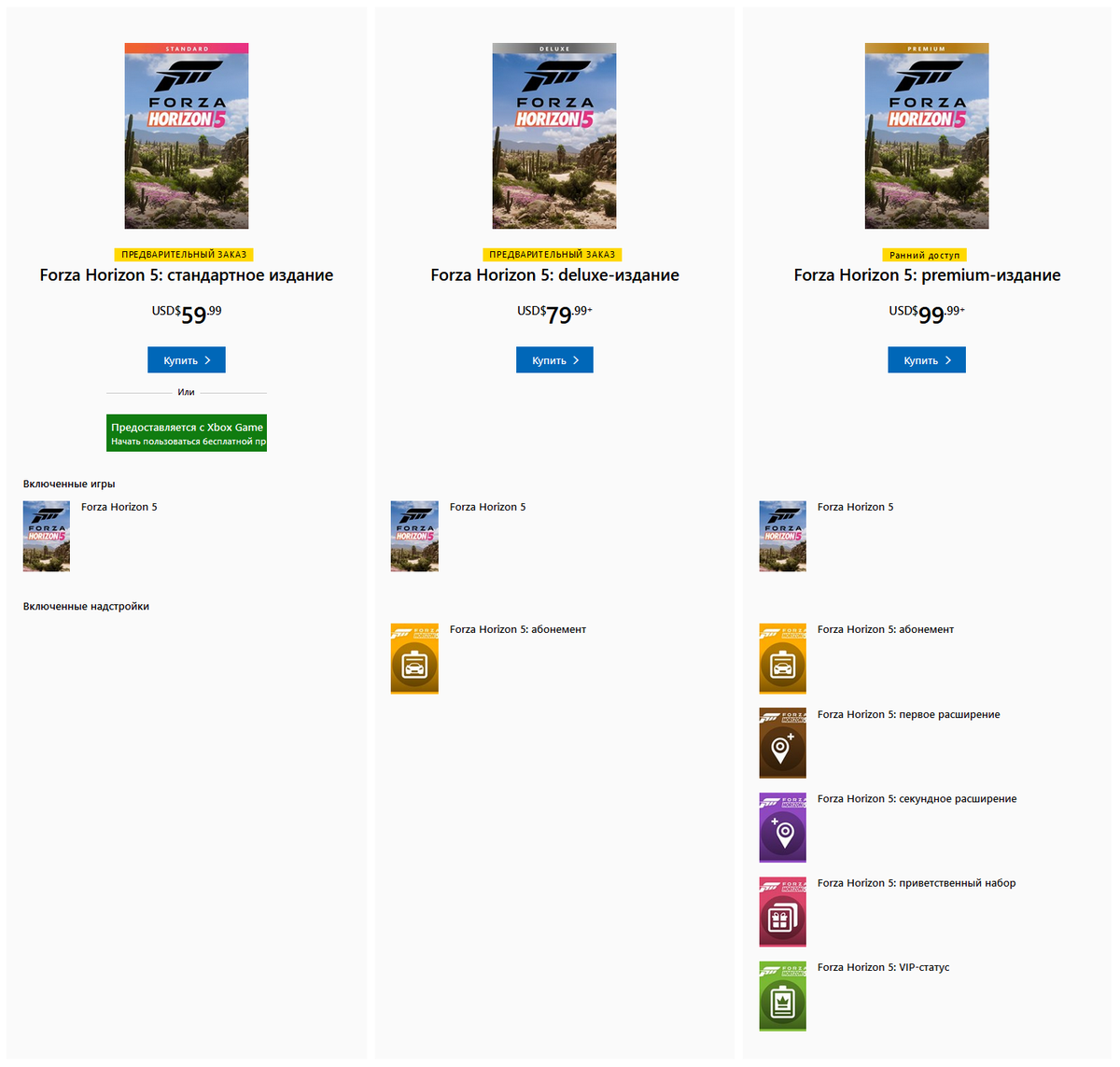This screenshot has width=1120, height=1067.
Task: Open 'Forza Horizon 5: приветственный набор' text link
Action: 917,883
